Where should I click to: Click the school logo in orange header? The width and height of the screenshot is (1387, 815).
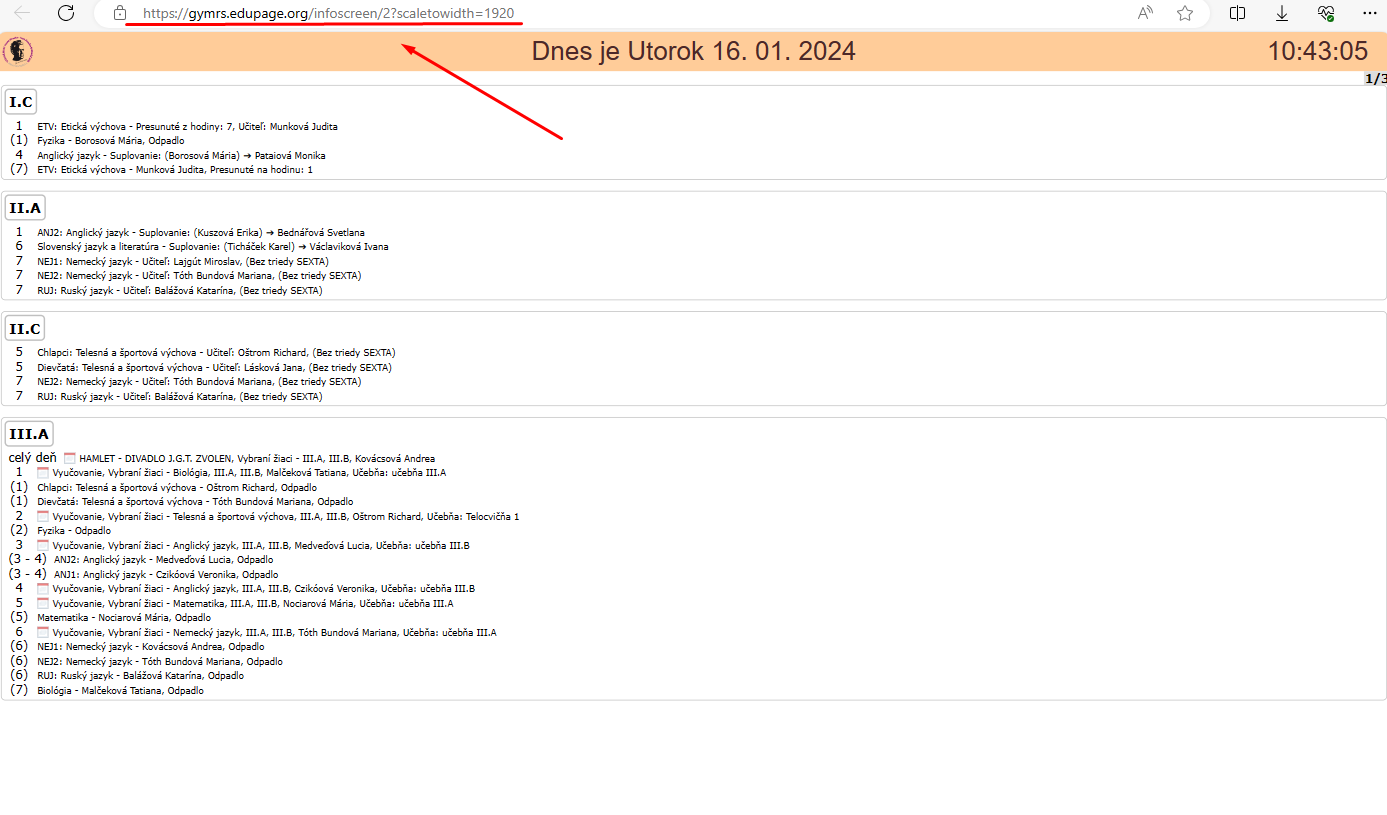click(18, 51)
